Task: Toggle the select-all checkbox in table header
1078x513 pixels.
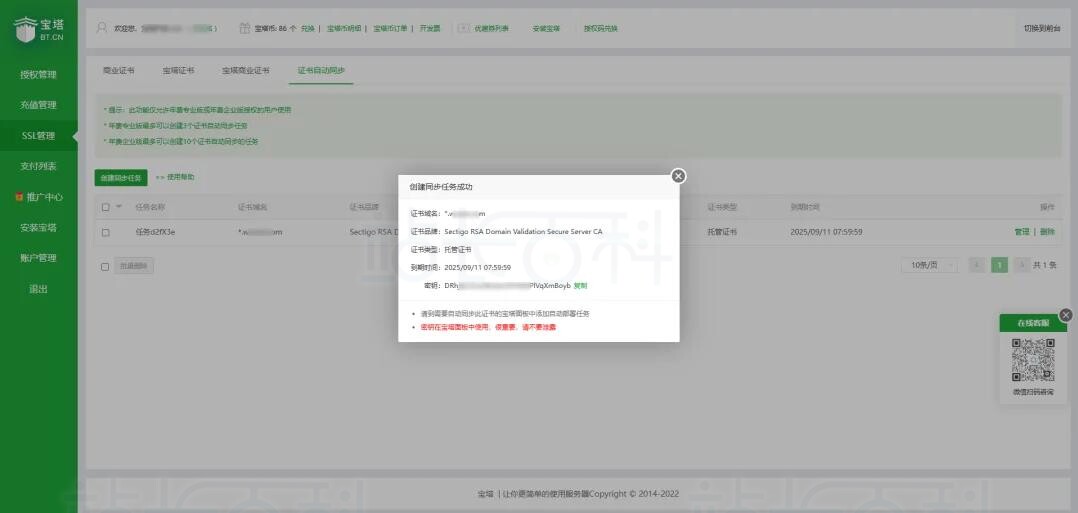Action: coord(105,207)
